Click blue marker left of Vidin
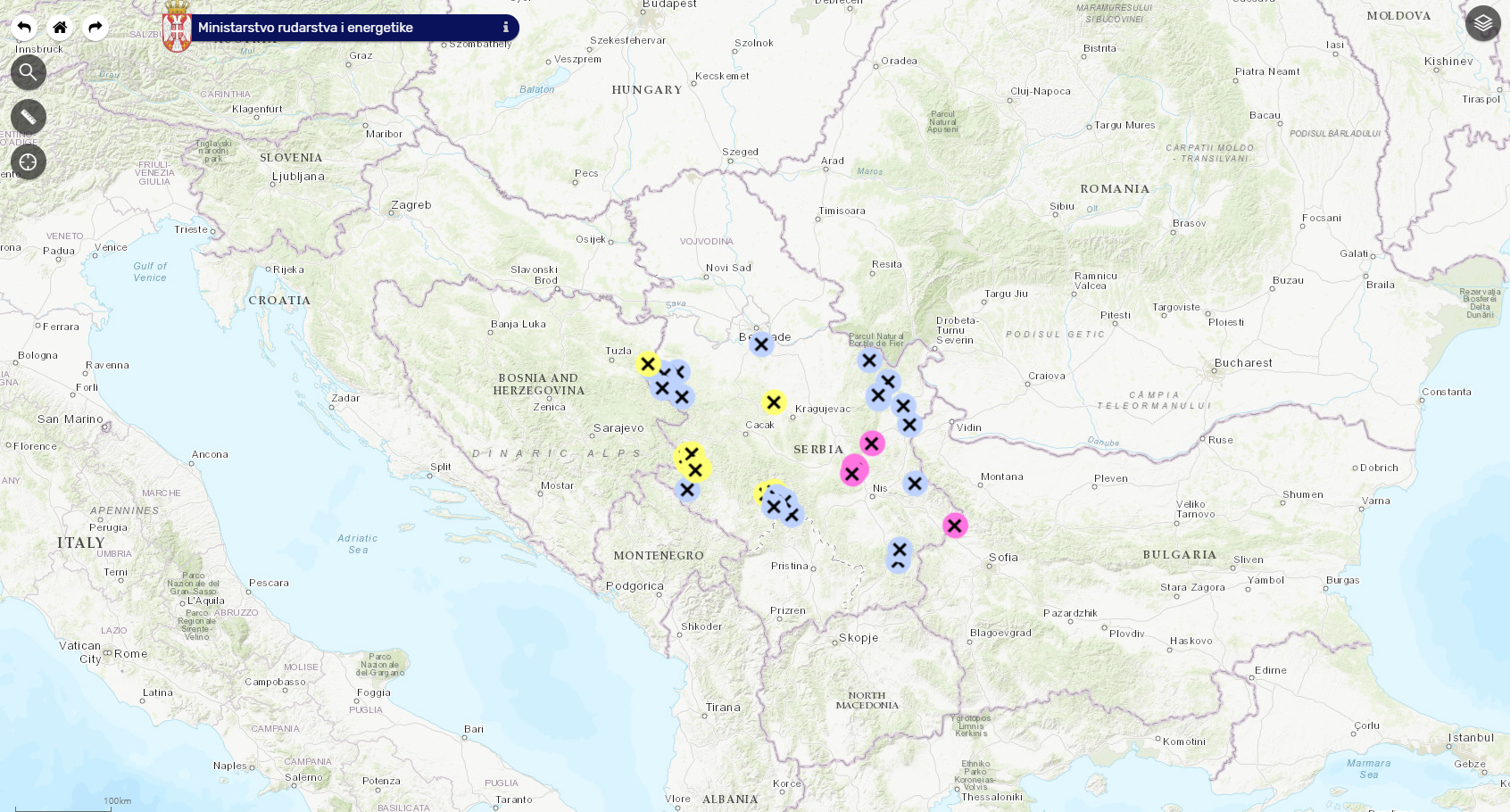Screen dimensions: 1510x812 coord(909,425)
